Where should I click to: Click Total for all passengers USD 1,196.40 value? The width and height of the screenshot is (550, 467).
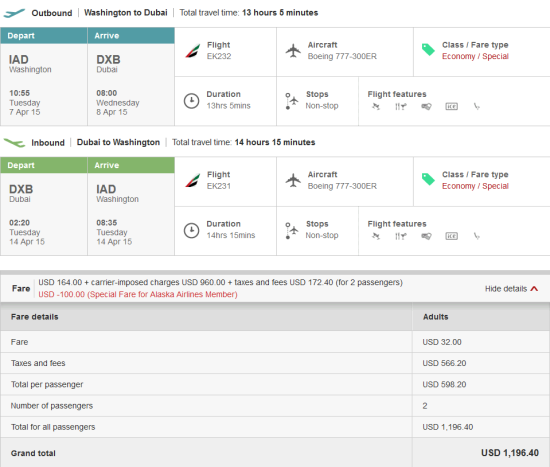[x=448, y=427]
